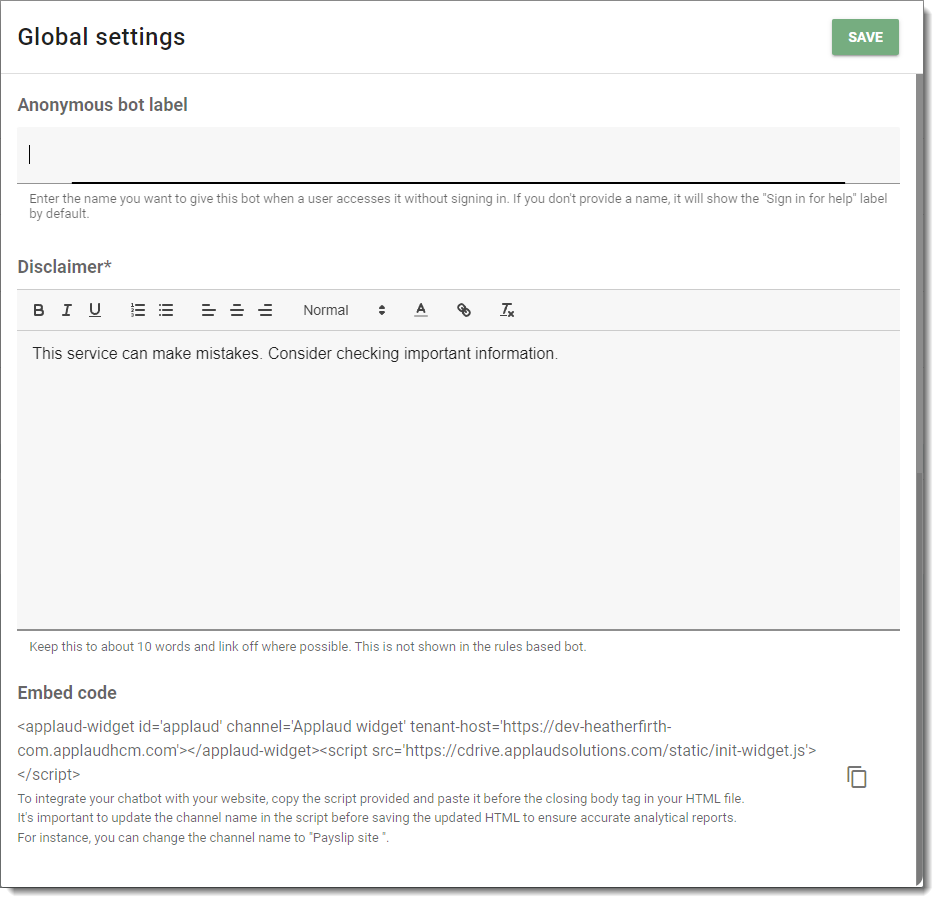
Task: Click the 'Payslip site' example line
Action: pos(203,838)
